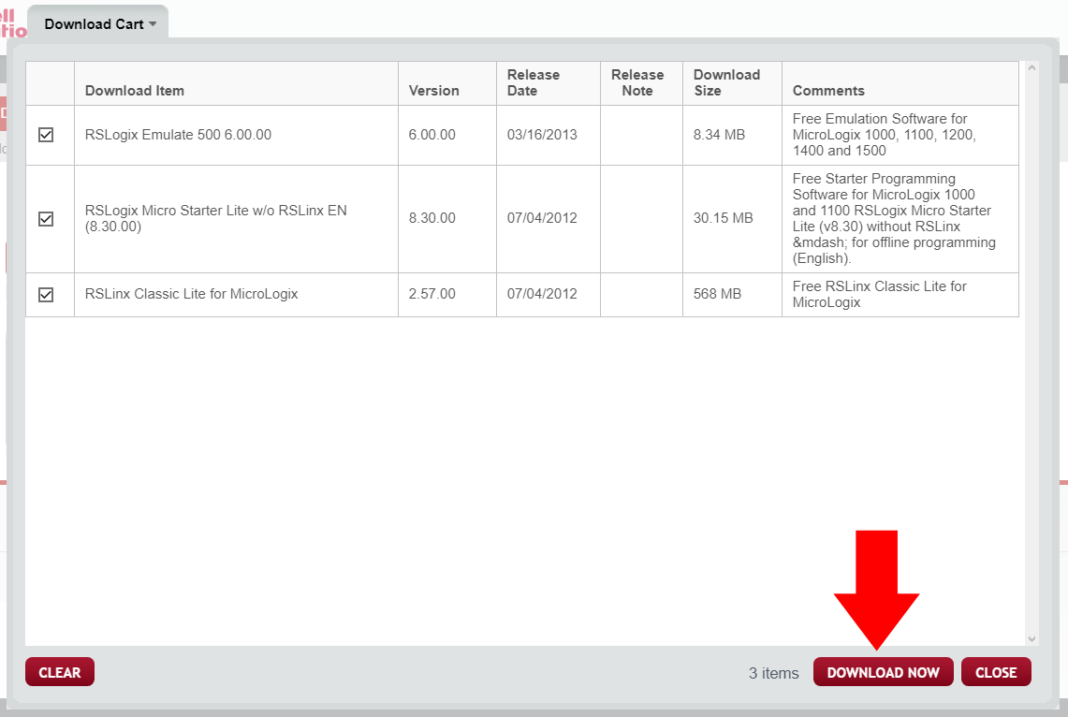Uncheck RSLogix Micro Starter Lite item

pyautogui.click(x=48, y=218)
